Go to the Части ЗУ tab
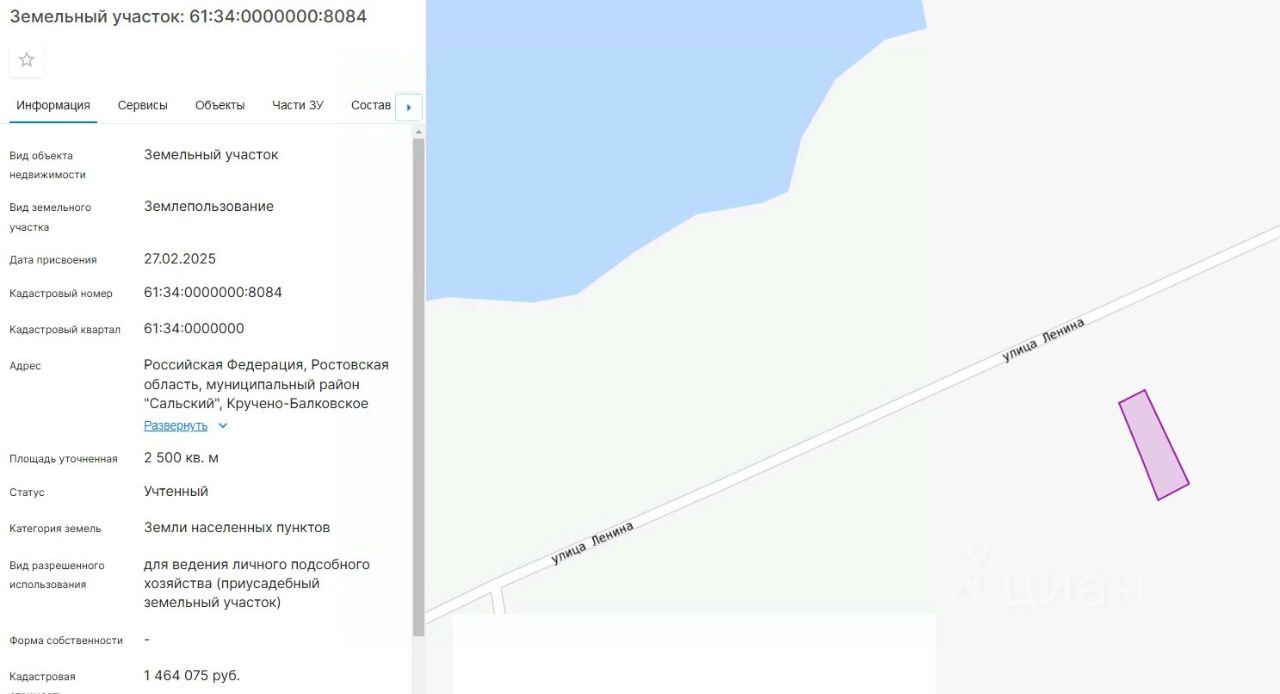The height and width of the screenshot is (694, 1280). tap(298, 105)
